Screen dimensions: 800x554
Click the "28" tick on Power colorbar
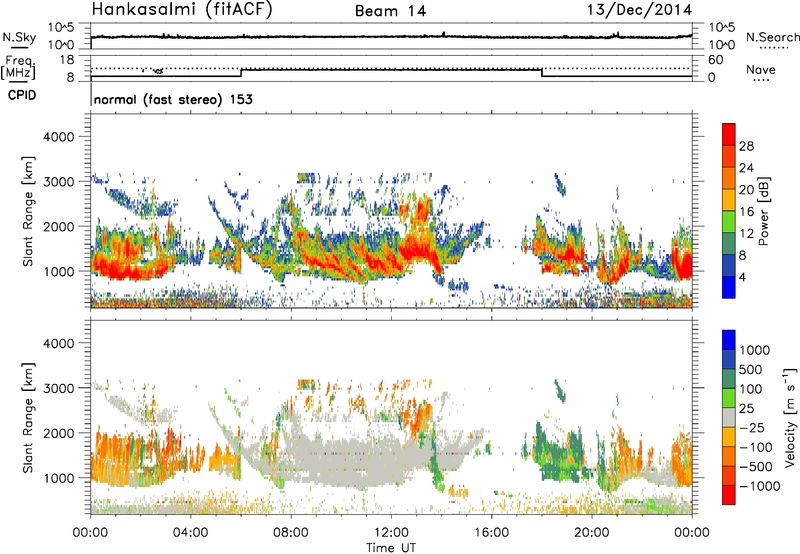(x=746, y=146)
